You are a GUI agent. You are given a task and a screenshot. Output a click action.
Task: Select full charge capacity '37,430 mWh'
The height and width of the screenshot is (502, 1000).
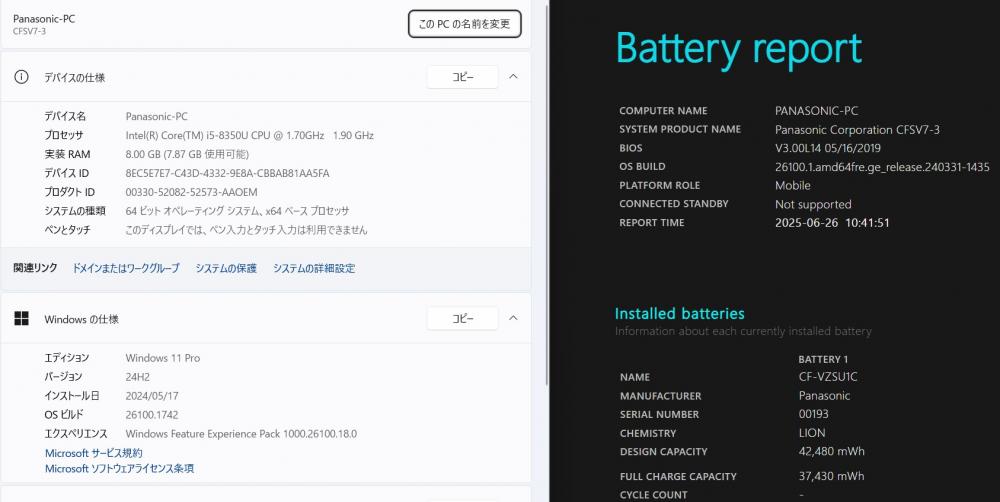click(832, 476)
